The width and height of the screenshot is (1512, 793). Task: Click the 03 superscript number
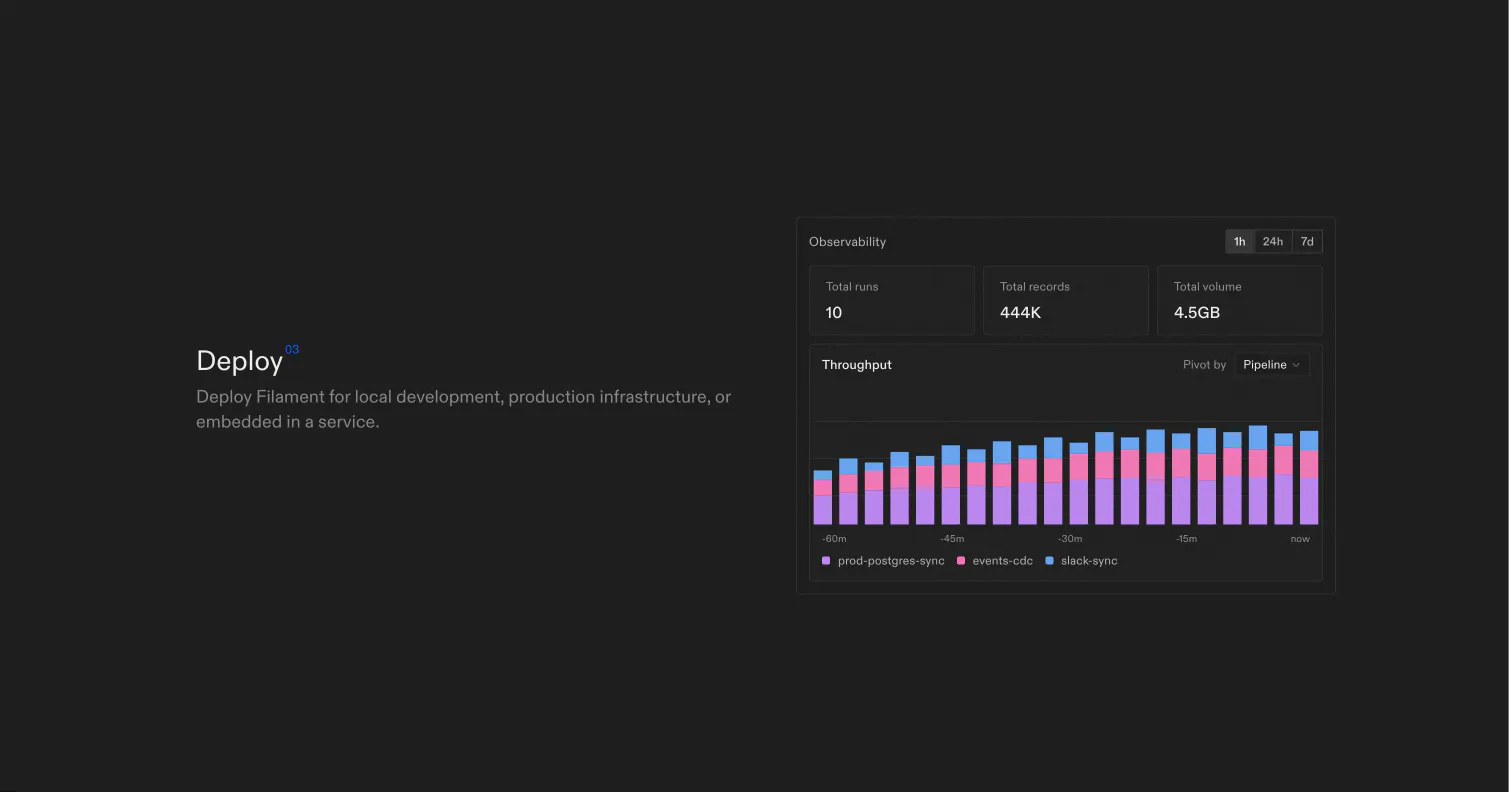click(x=292, y=350)
